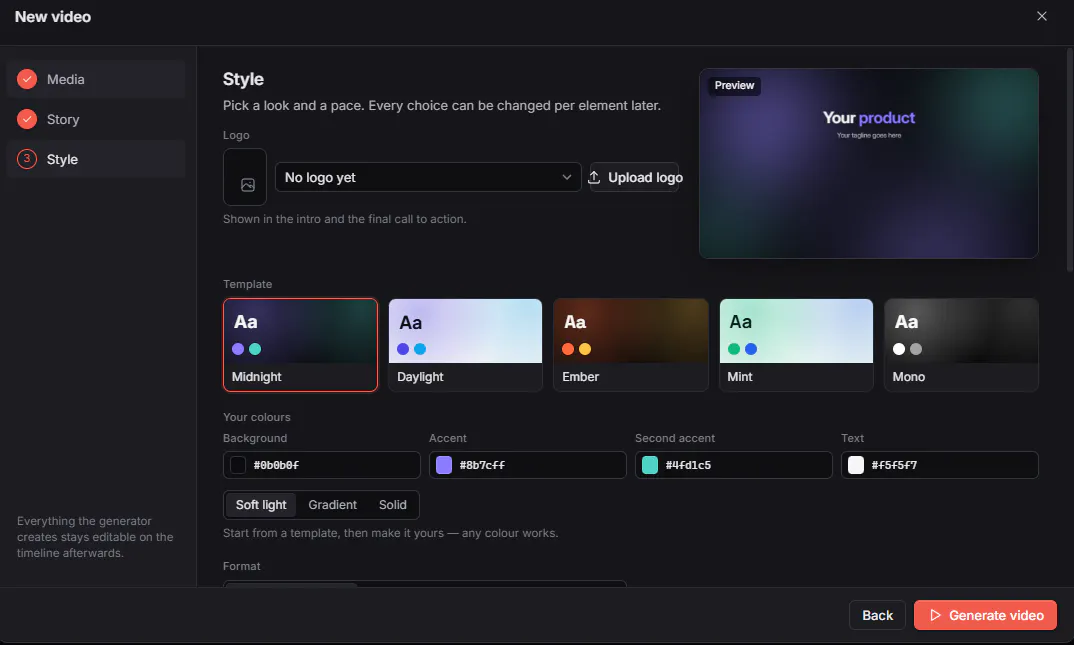The image size is (1074, 645).
Task: Click the step 3 Style number icon
Action: click(x=27, y=160)
